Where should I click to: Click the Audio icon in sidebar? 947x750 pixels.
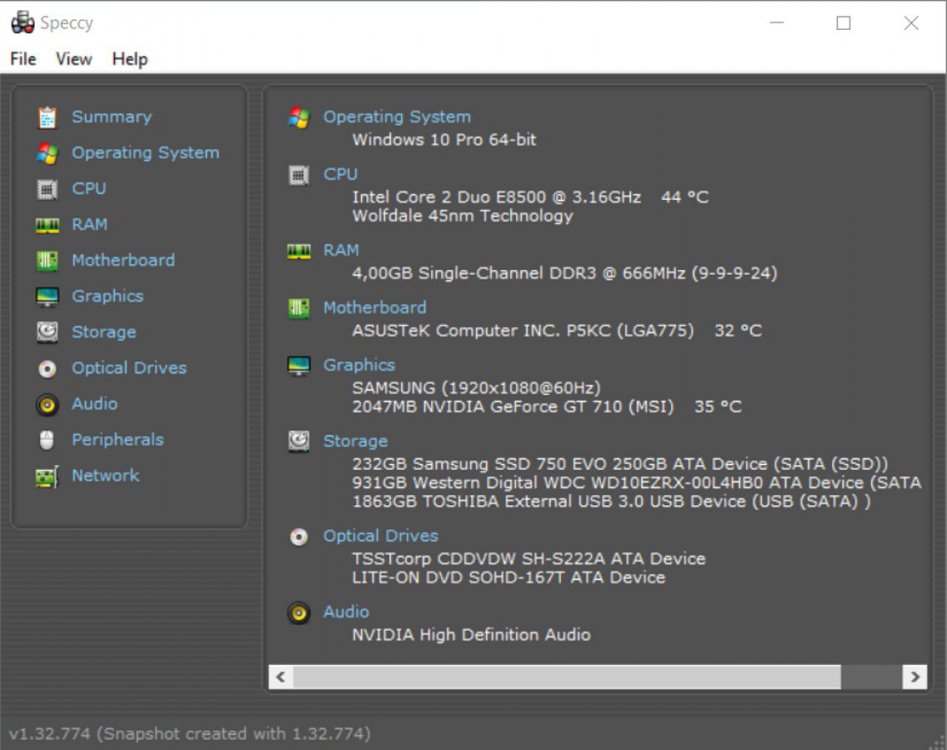pos(46,403)
